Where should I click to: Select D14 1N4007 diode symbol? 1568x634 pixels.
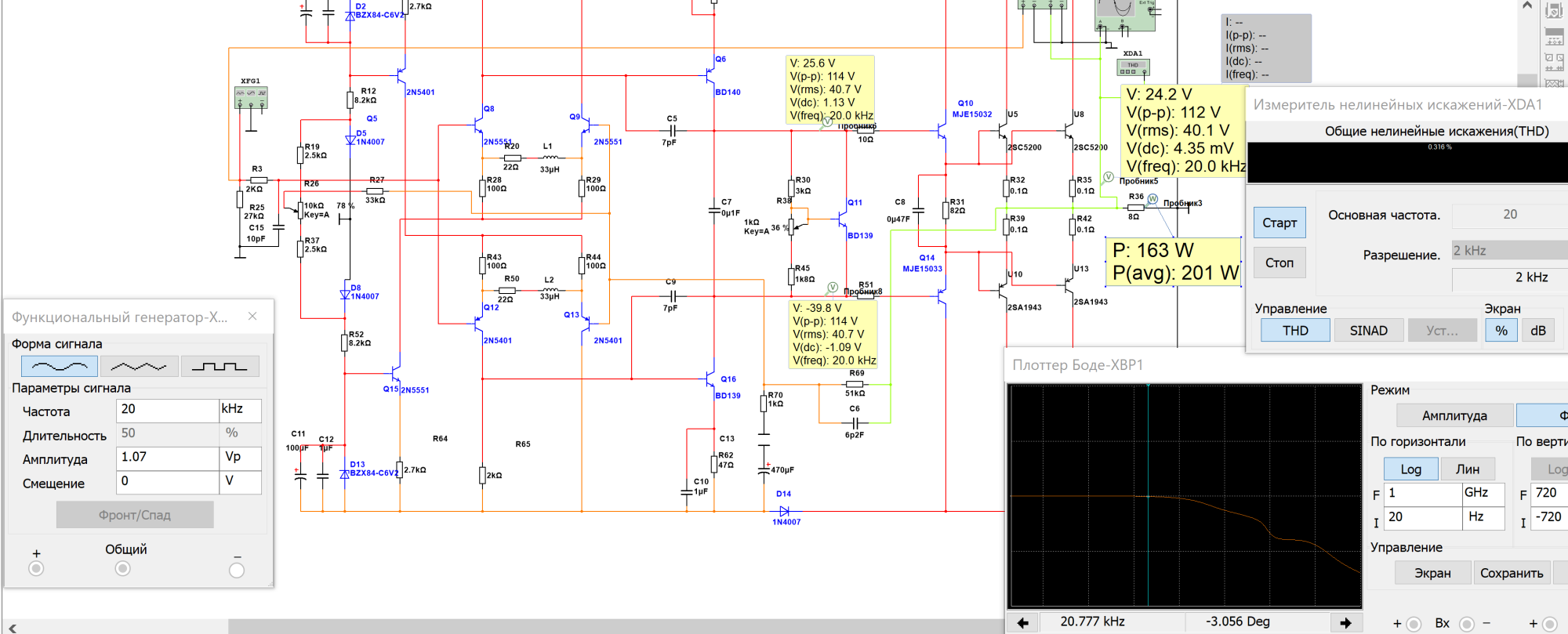(x=784, y=511)
